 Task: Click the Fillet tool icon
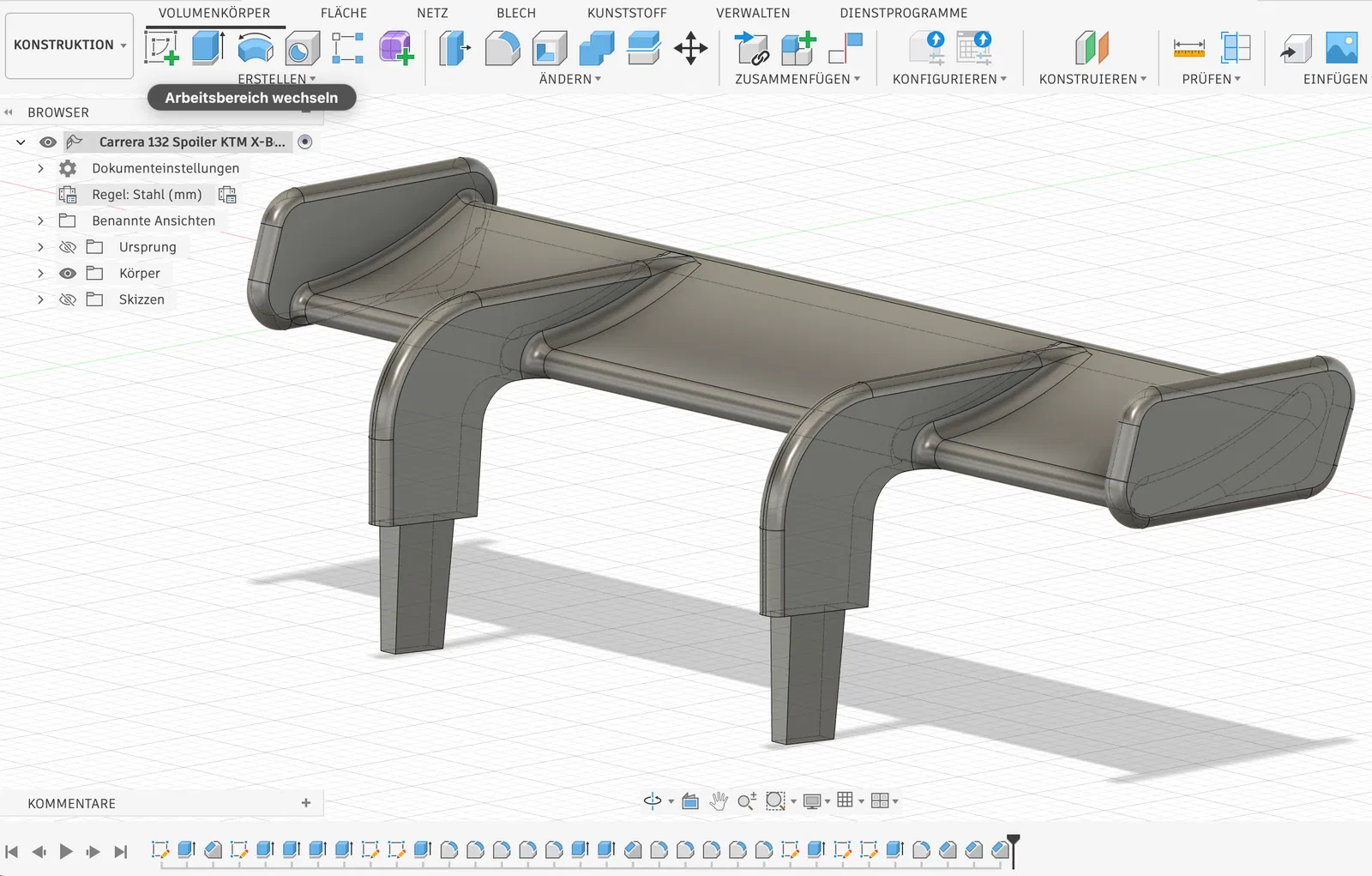(x=502, y=48)
